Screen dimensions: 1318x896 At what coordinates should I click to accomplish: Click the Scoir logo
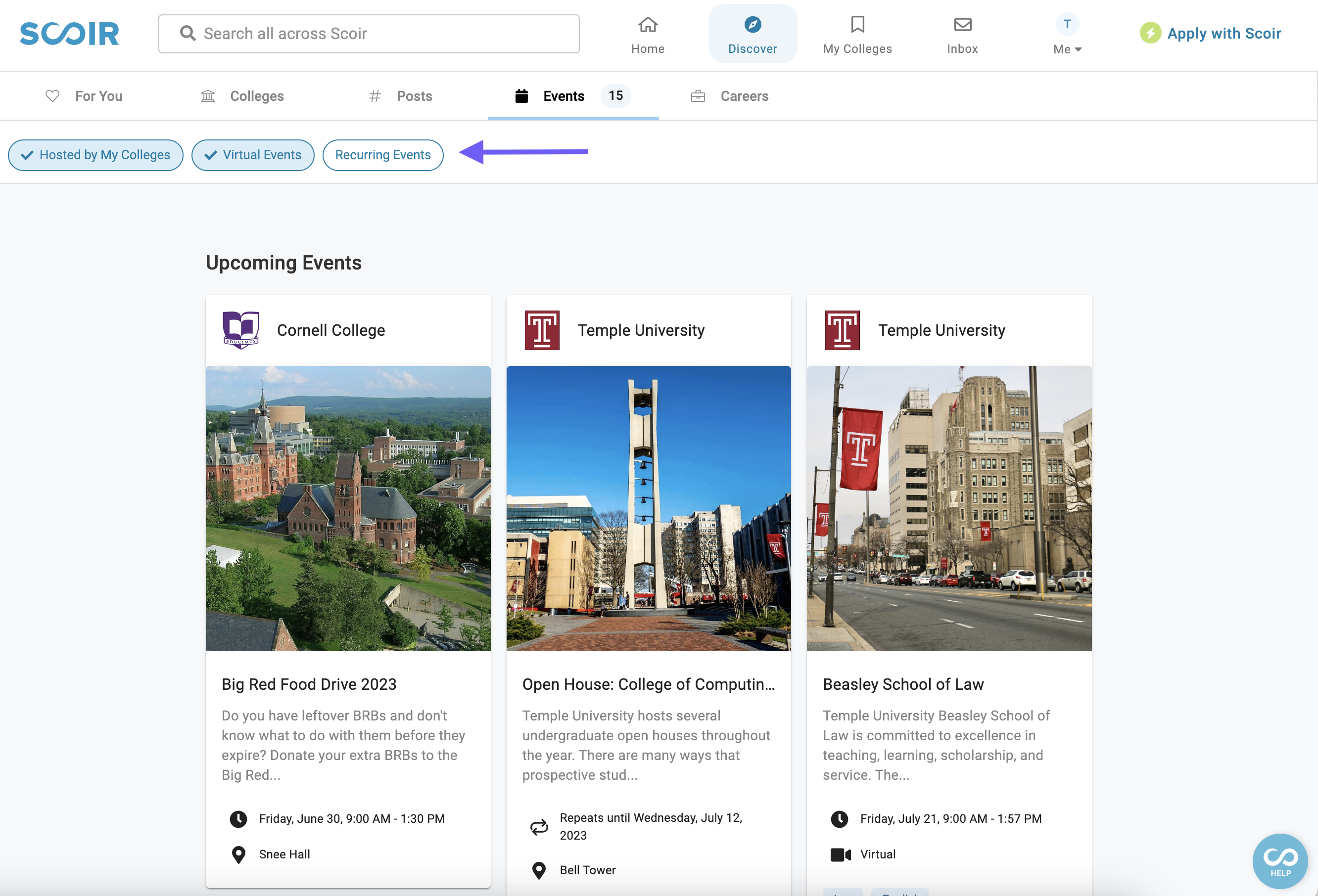(69, 34)
